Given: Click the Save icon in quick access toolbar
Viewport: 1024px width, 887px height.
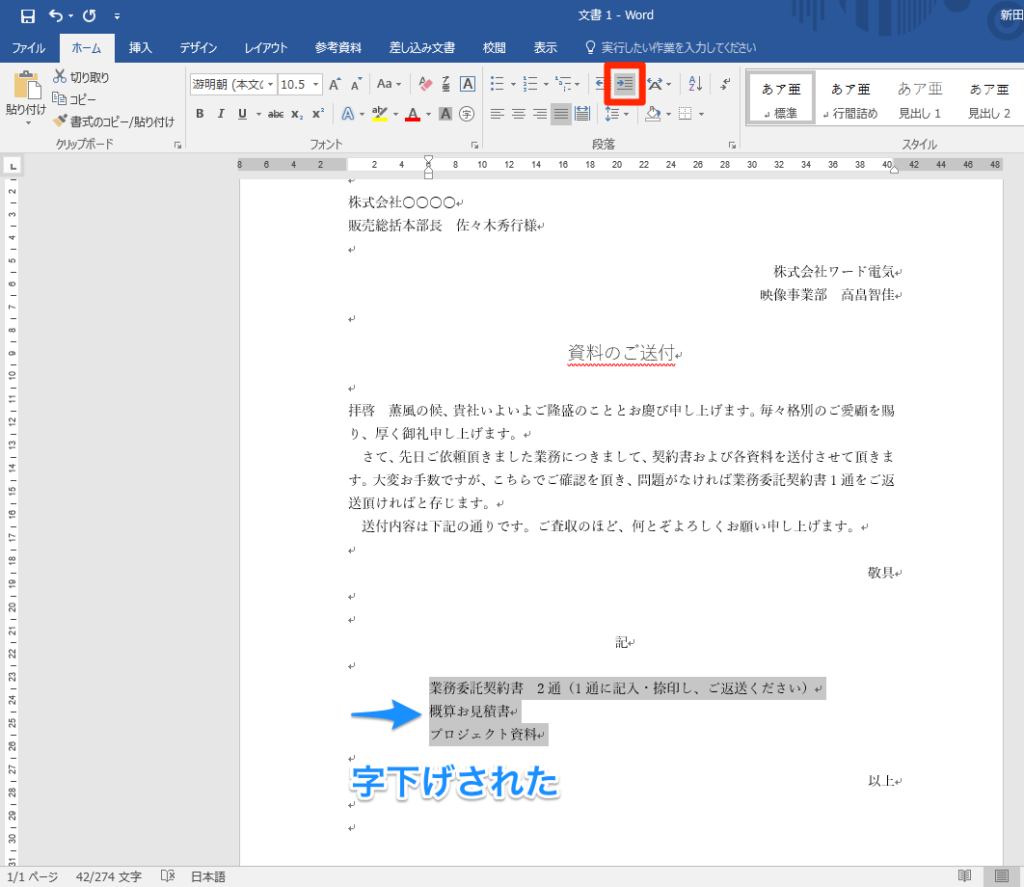Looking at the screenshot, I should 27,16.
